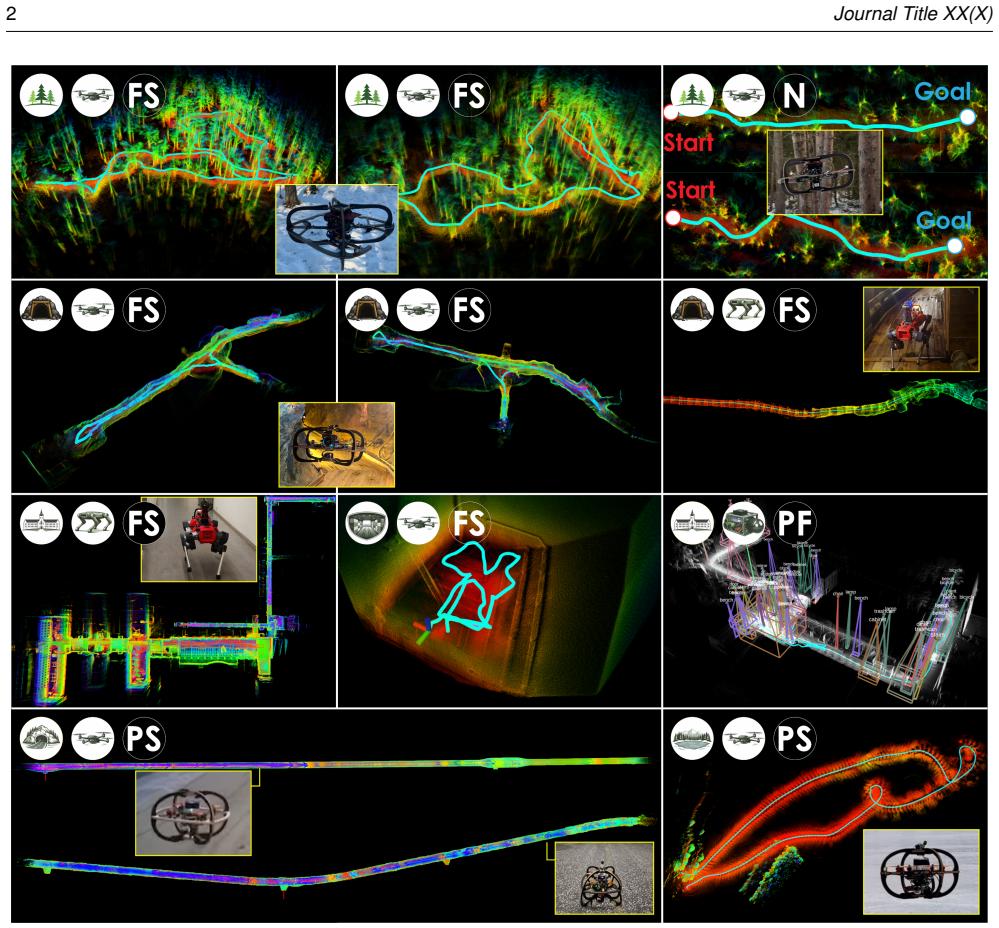The width and height of the screenshot is (999, 928).
Task: Click the quadruped robot icon in the cave panel
Action: click(x=744, y=310)
